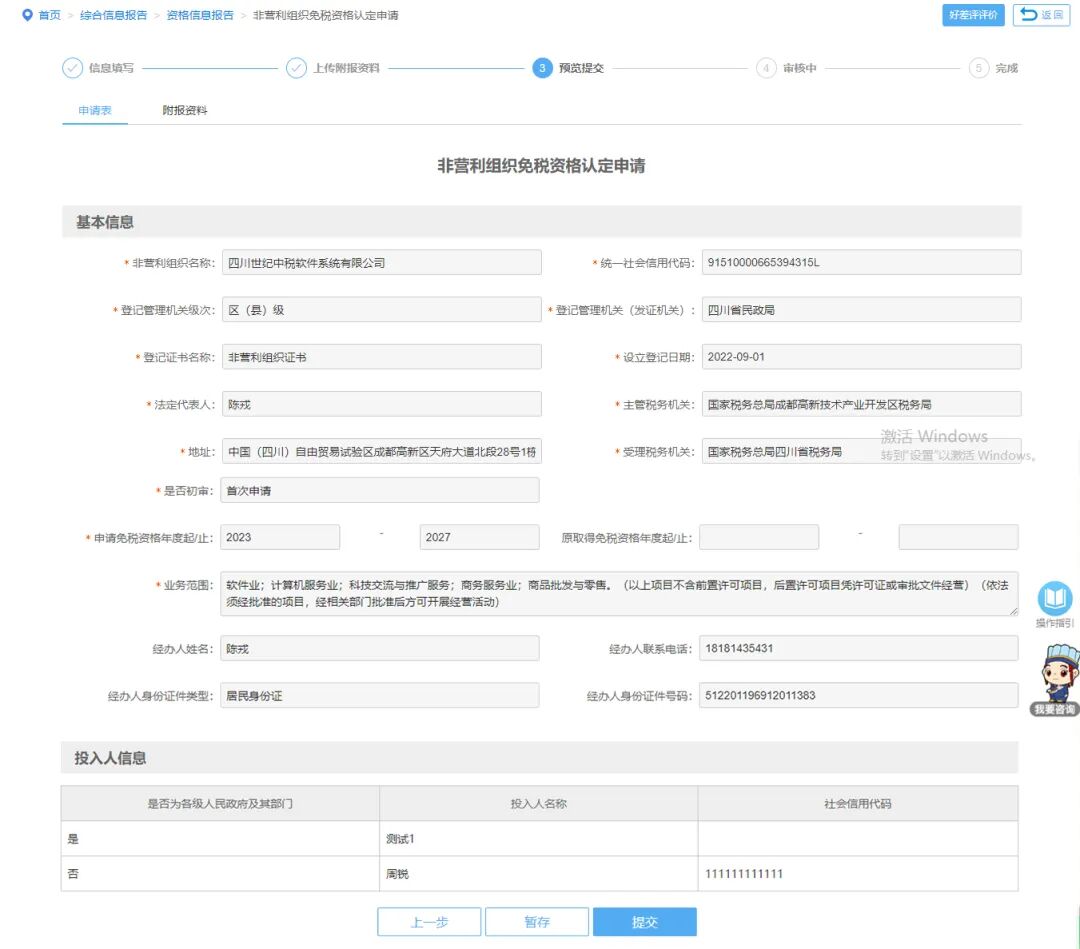
Task: Click the 提交 submit button
Action: pyautogui.click(x=645, y=922)
